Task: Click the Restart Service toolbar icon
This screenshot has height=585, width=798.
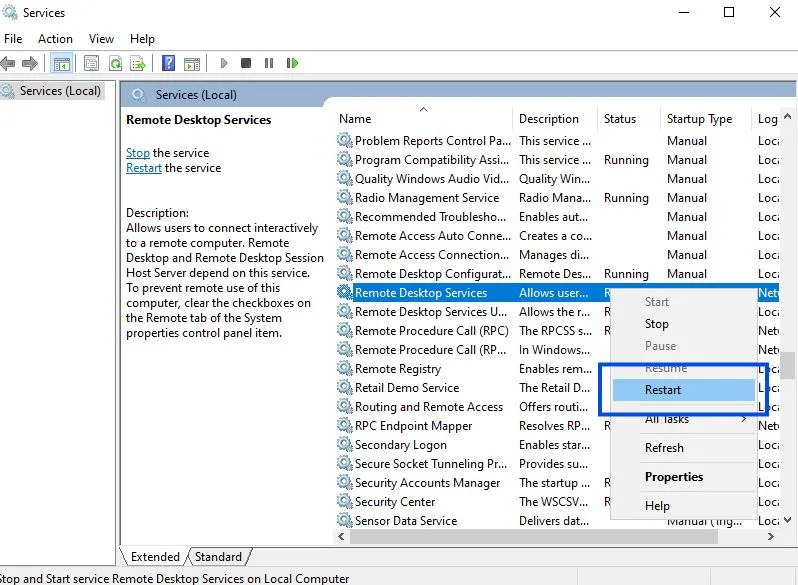Action: pyautogui.click(x=292, y=63)
